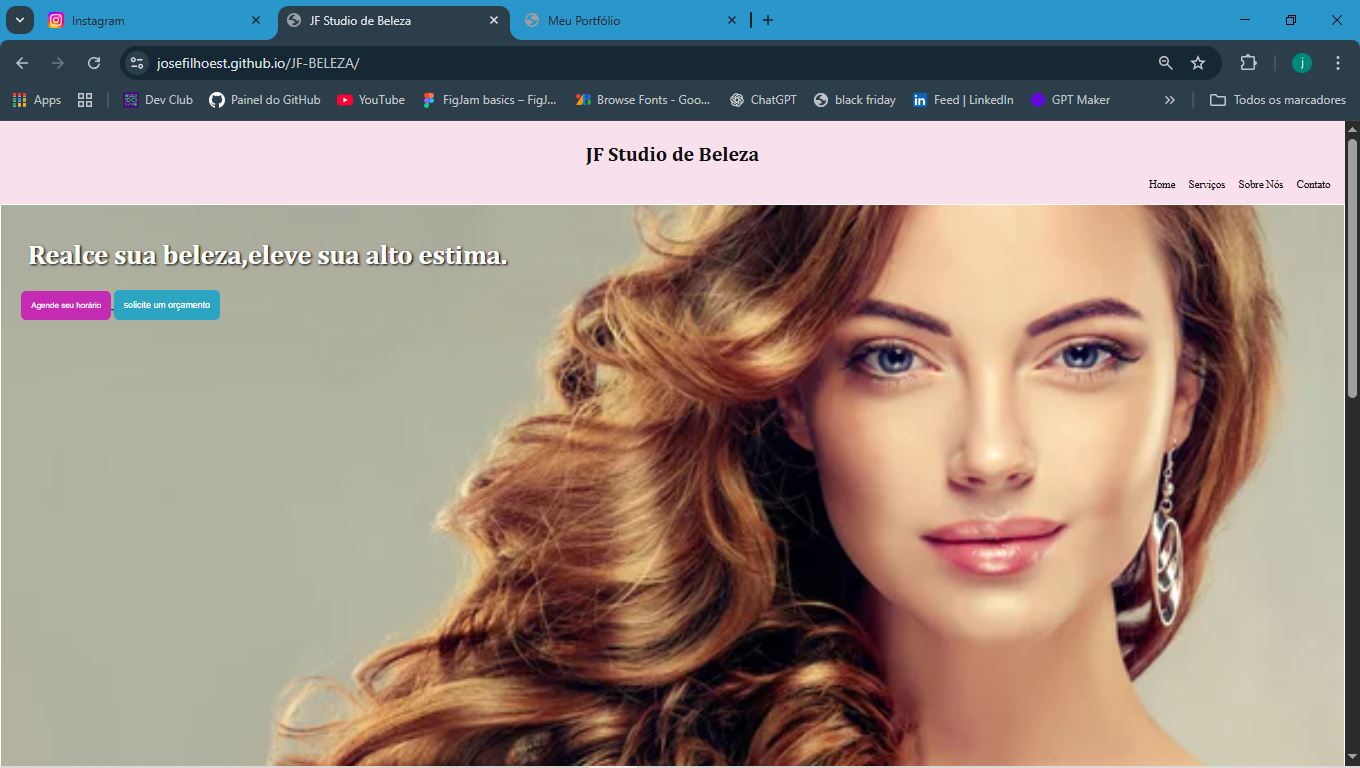Click the JF Studio de Beleza heading
This screenshot has height=768, width=1360.
[672, 155]
